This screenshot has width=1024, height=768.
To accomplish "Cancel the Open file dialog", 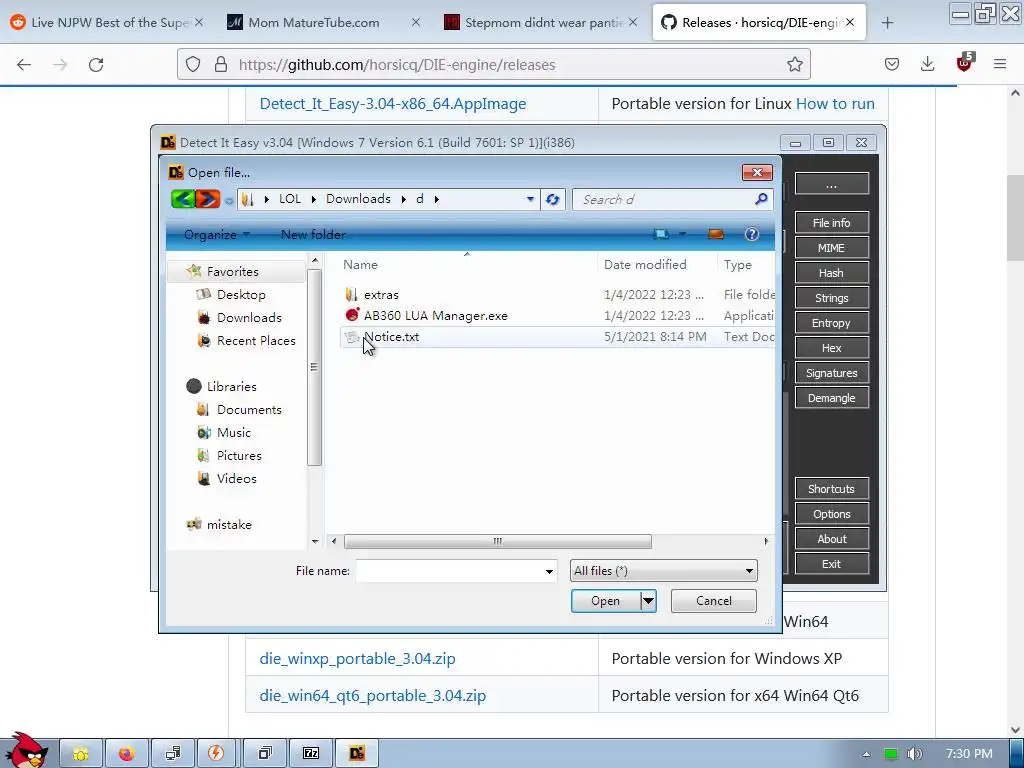I will (x=713, y=601).
